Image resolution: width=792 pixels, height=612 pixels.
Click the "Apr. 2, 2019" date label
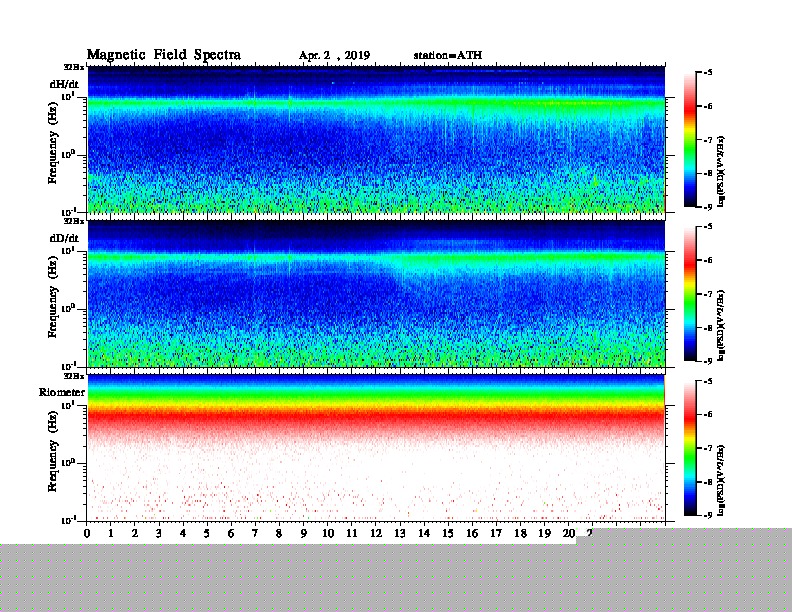pos(334,56)
